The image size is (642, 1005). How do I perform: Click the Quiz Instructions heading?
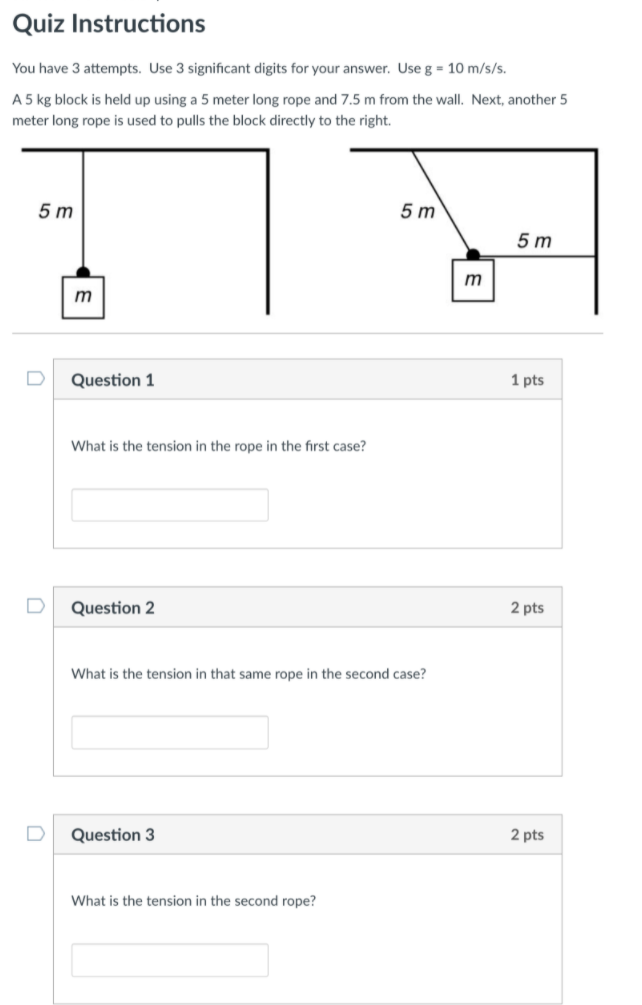click(109, 24)
